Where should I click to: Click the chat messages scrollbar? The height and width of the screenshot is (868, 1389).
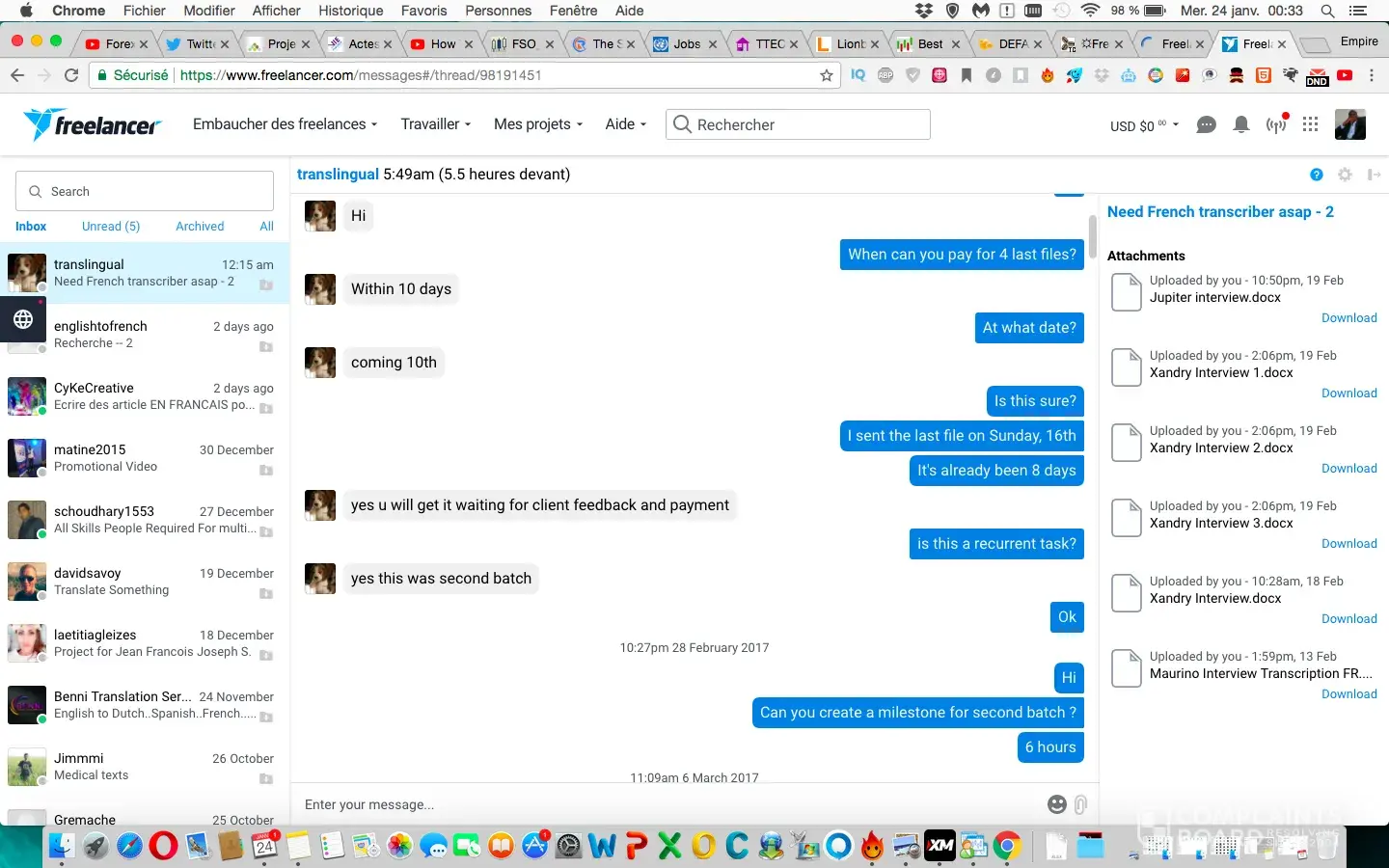1092,237
